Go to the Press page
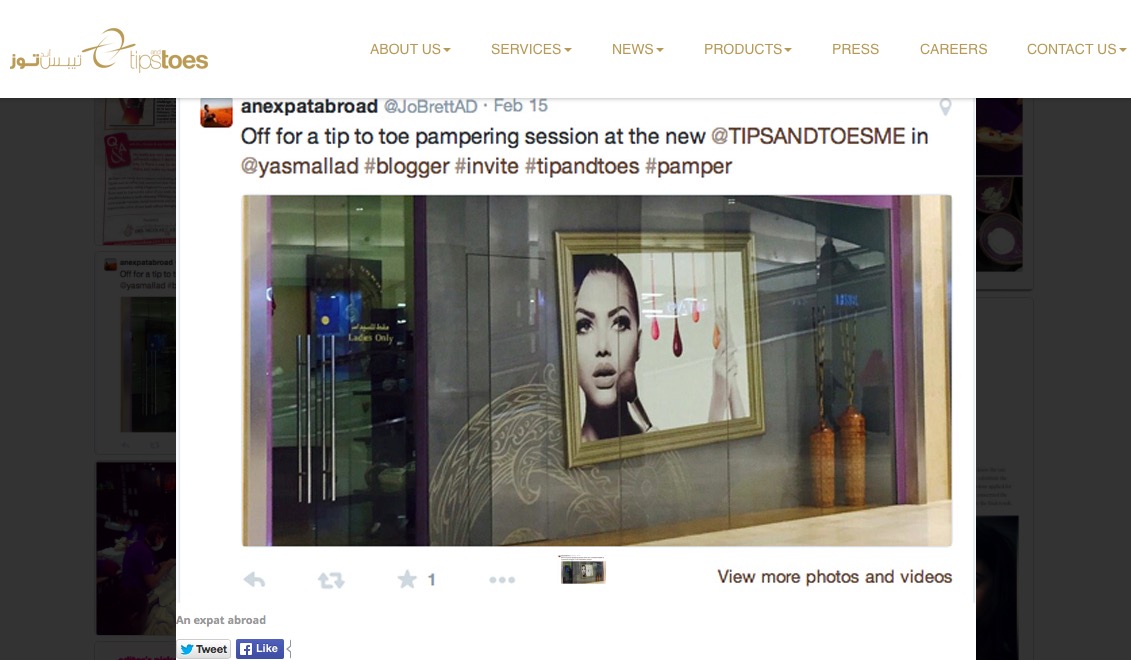Viewport: 1131px width, 660px height. [855, 49]
